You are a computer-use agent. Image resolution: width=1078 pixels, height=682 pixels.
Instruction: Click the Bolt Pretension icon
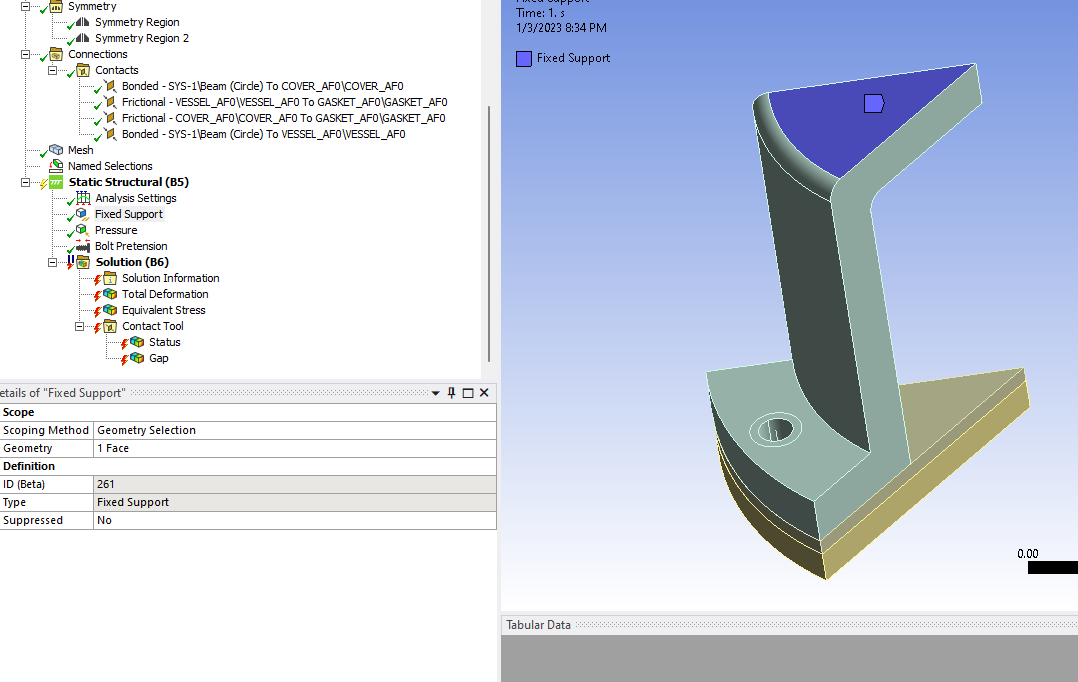[82, 246]
